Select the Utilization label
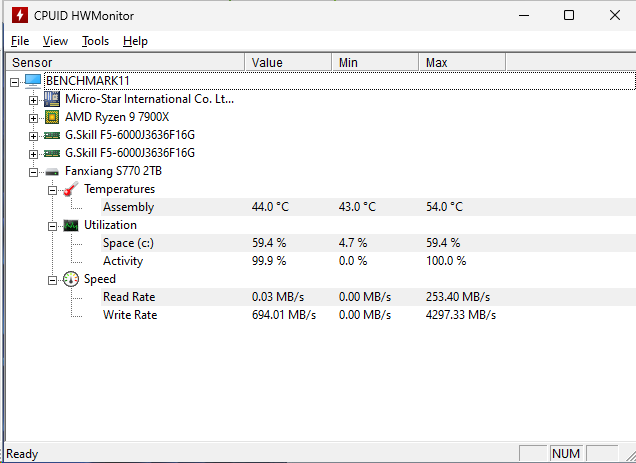Image resolution: width=636 pixels, height=463 pixels. [x=110, y=225]
